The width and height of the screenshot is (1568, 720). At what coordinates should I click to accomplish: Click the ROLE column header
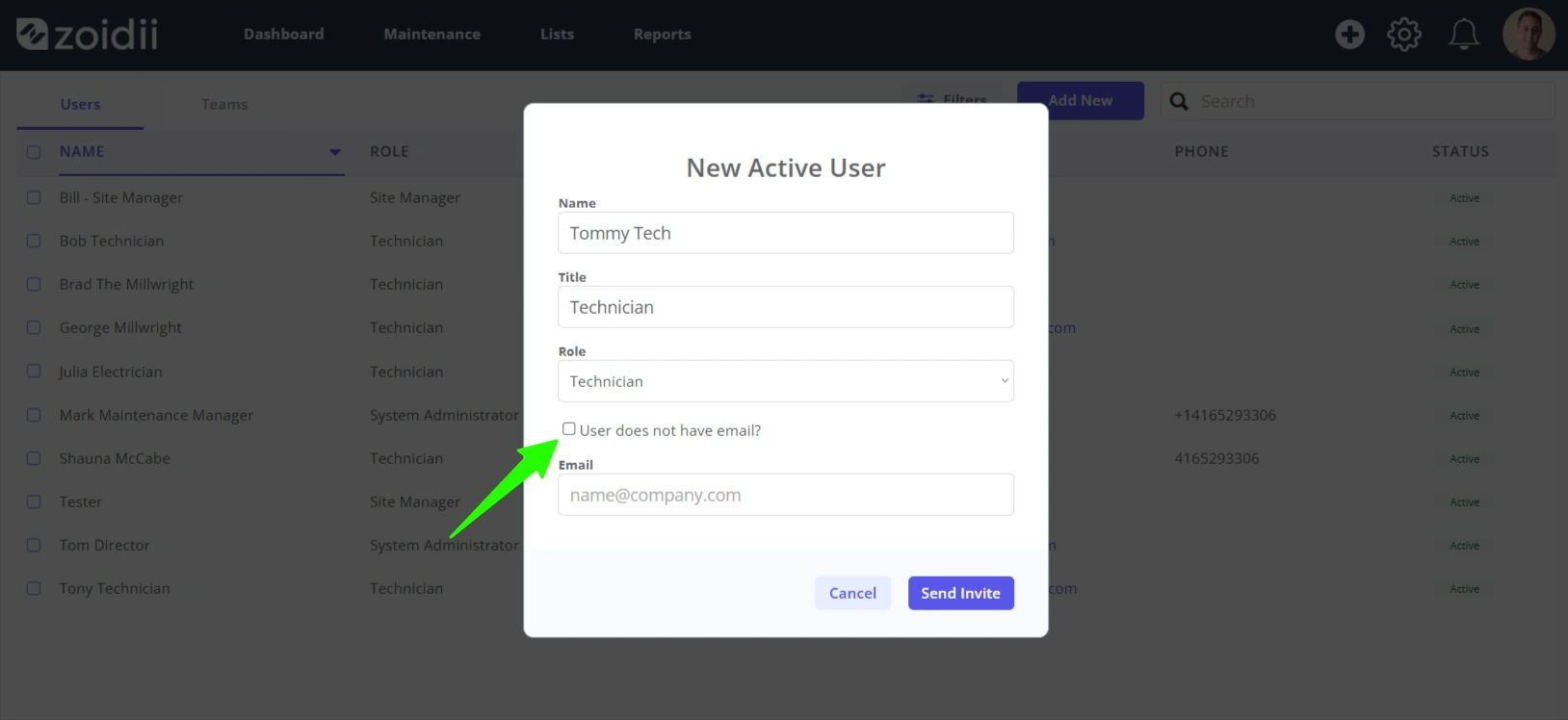pyautogui.click(x=389, y=151)
